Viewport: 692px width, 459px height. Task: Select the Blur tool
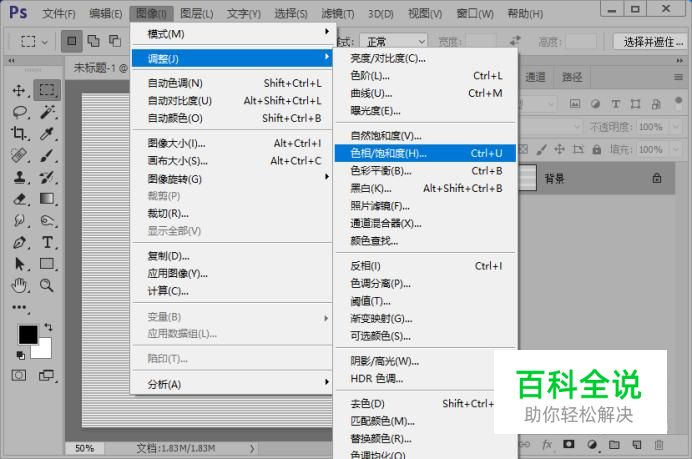[x=19, y=220]
